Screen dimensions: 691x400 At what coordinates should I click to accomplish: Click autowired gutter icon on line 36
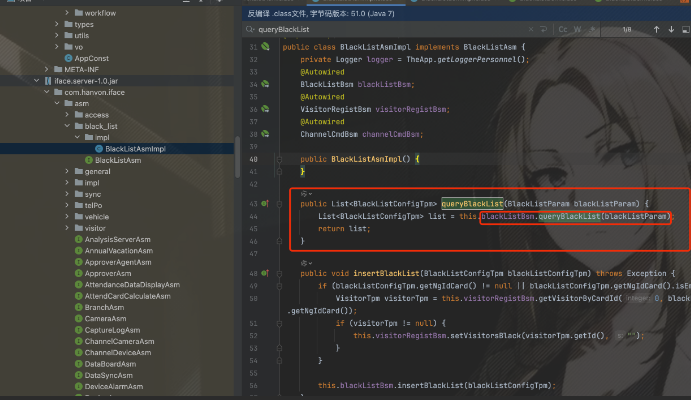click(x=265, y=109)
